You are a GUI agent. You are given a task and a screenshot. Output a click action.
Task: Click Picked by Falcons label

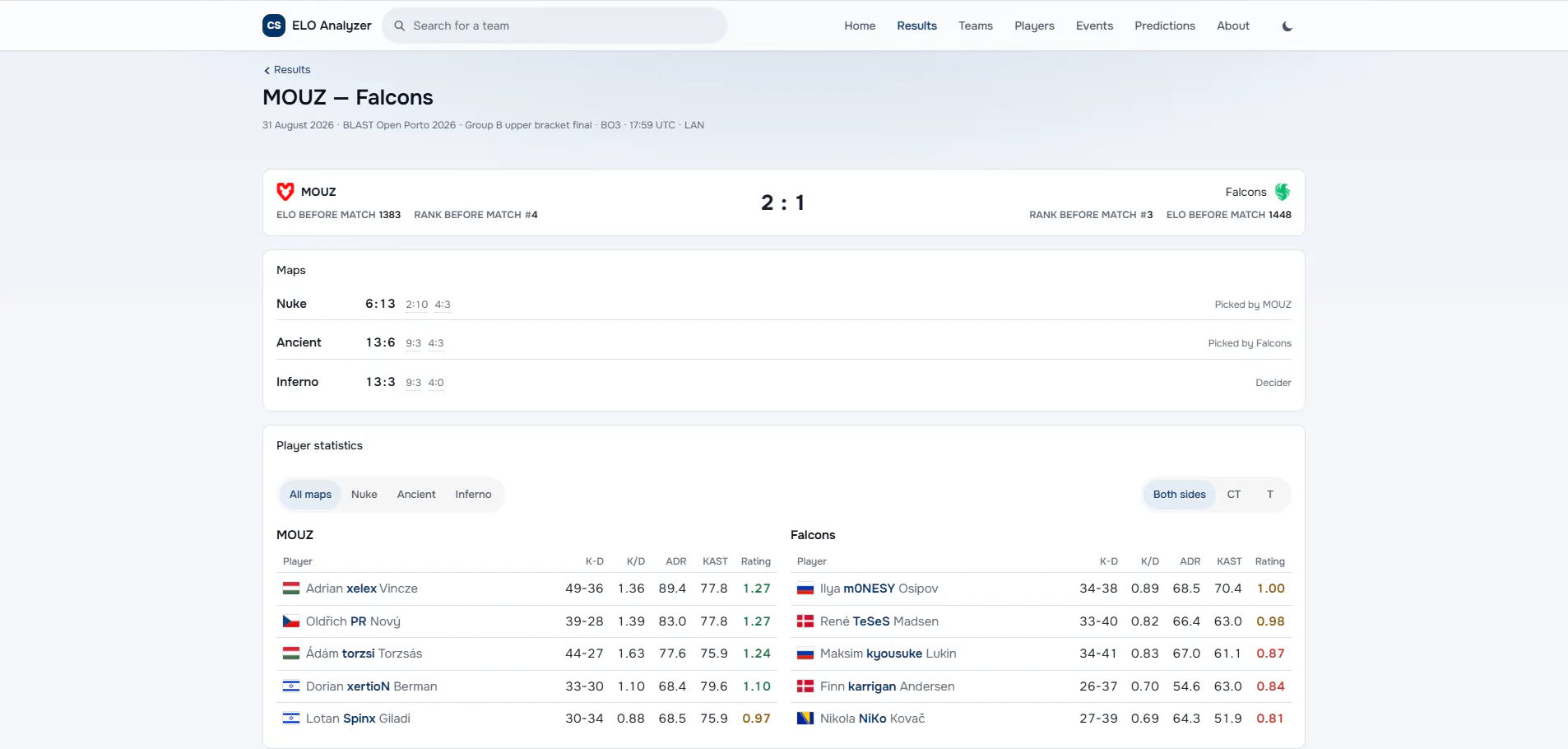coord(1250,343)
